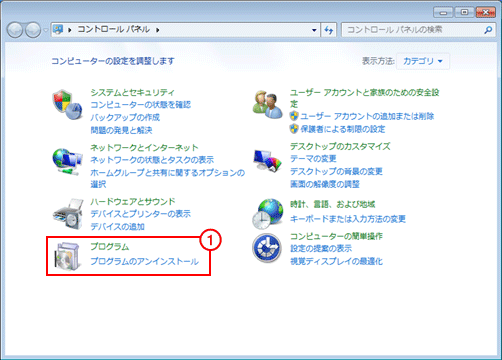The height and width of the screenshot is (360, 502).
Task: Open 設定の提案の表示 link
Action: pos(321,248)
